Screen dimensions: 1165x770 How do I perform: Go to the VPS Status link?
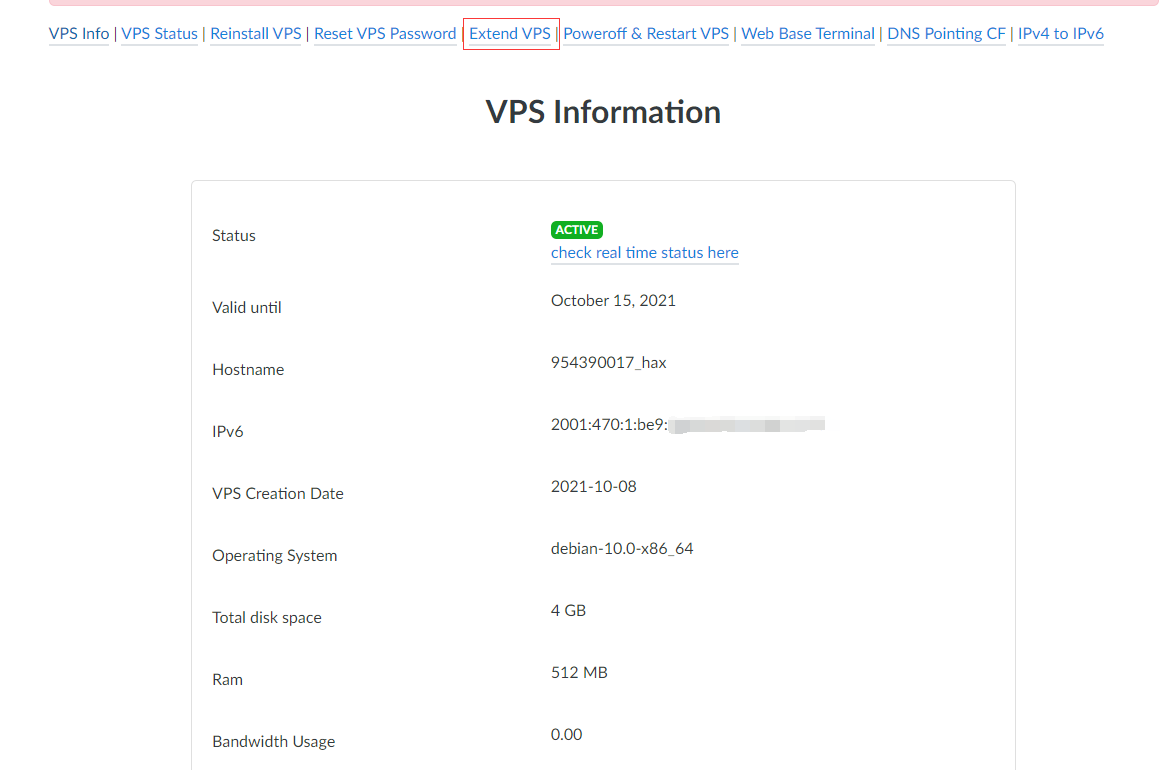(x=160, y=34)
